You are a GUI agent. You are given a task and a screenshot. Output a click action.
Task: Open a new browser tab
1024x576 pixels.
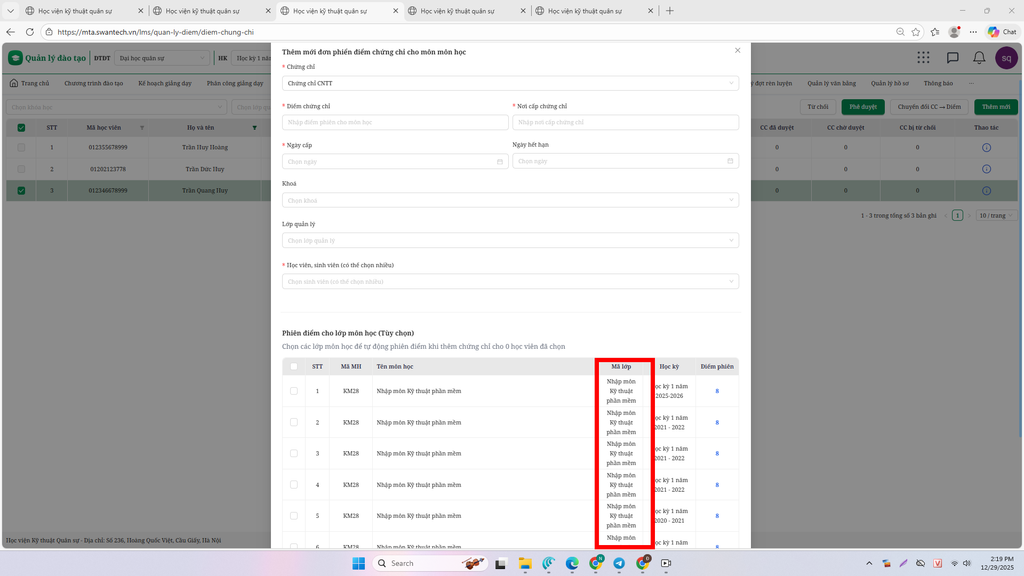669,10
